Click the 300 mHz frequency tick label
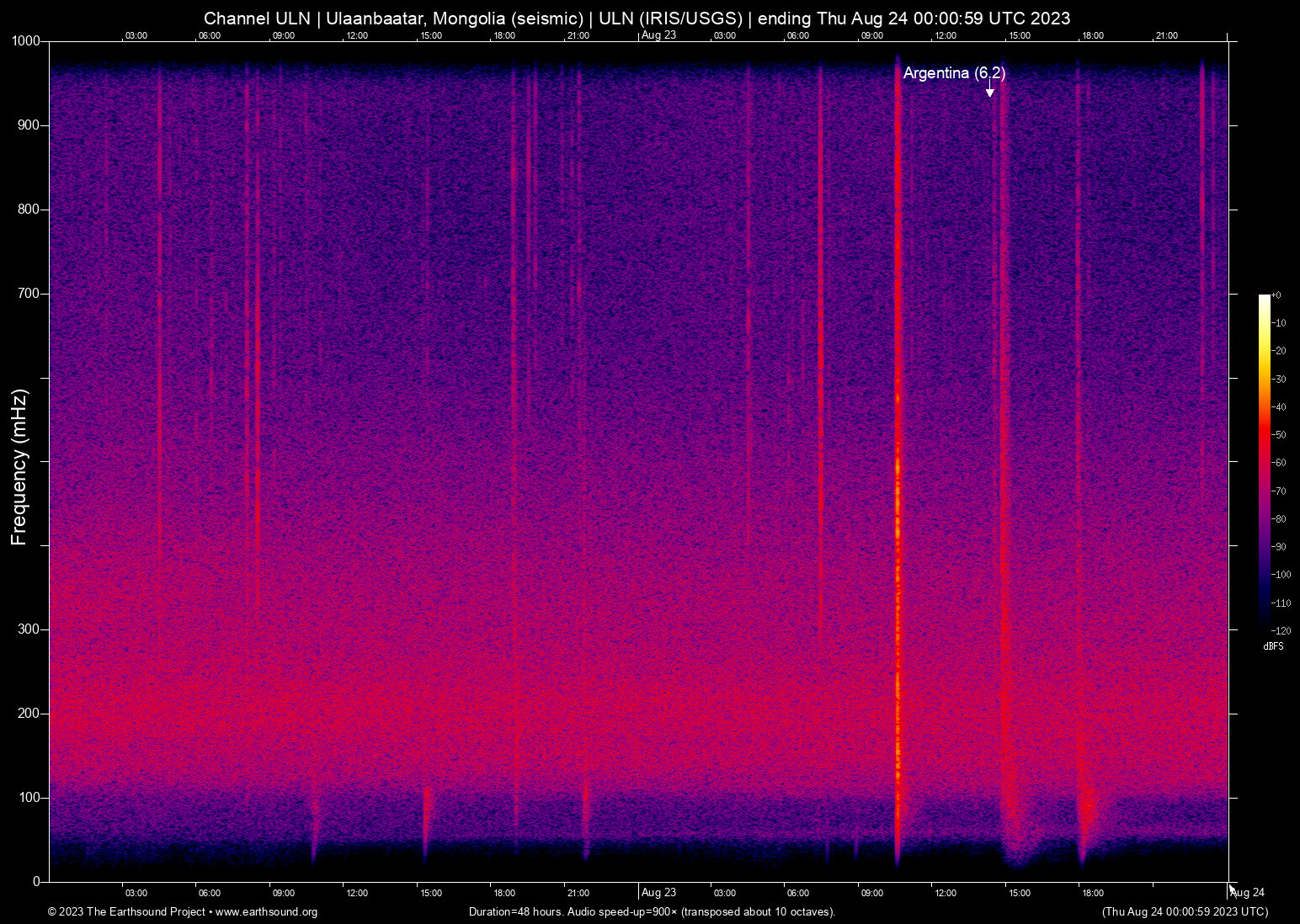Viewport: 1300px width, 924px height. tap(29, 629)
